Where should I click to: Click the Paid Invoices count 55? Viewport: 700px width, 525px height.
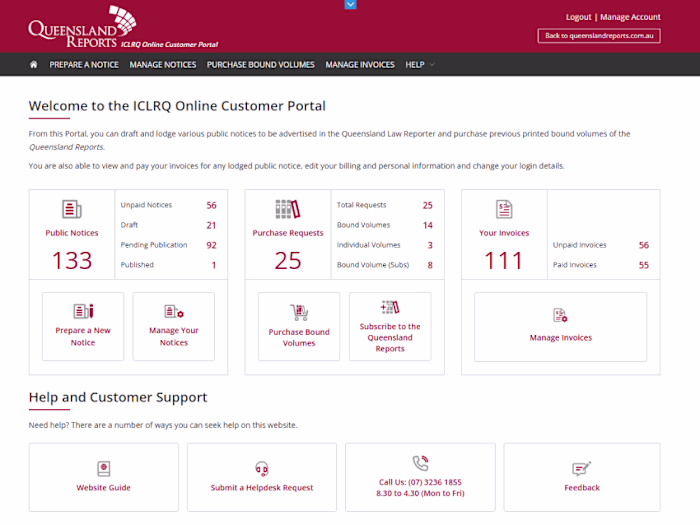(643, 265)
